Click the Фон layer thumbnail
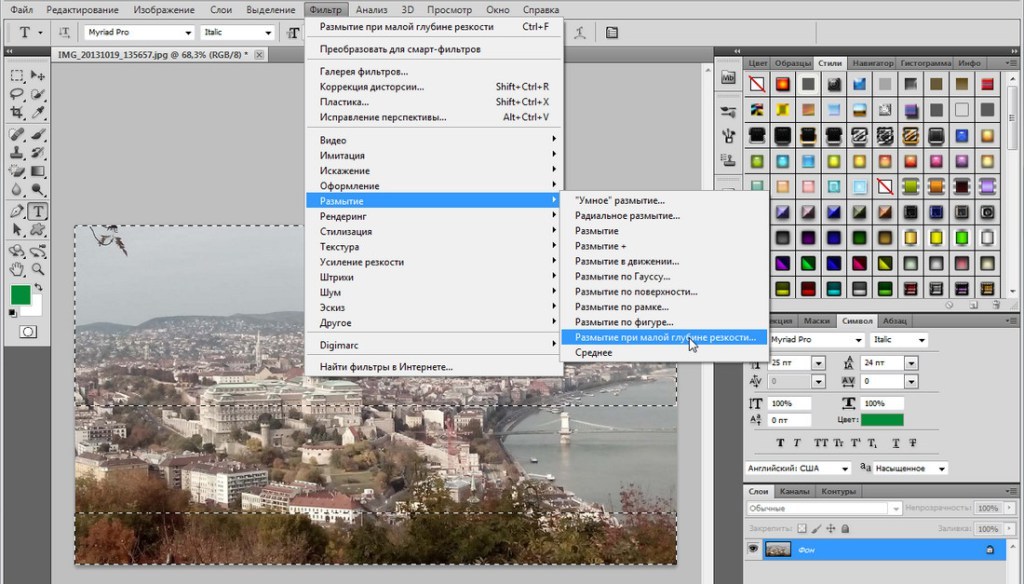Screen dimensions: 1024x584 tap(778, 549)
